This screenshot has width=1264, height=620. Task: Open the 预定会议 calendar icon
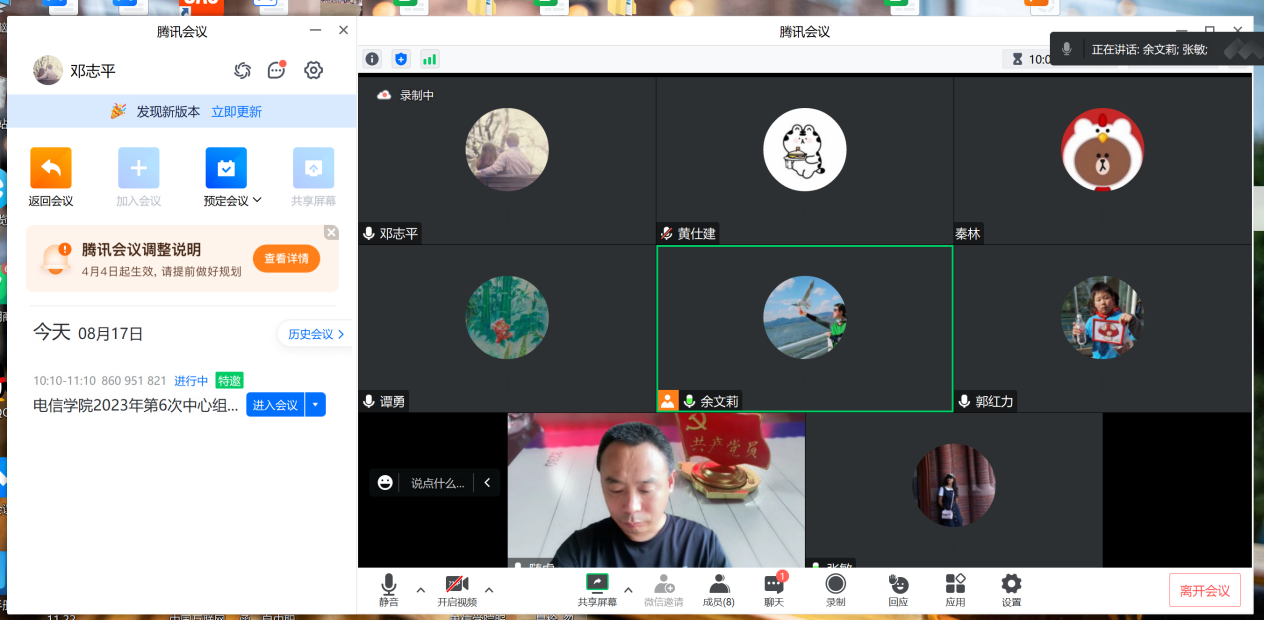tap(226, 168)
